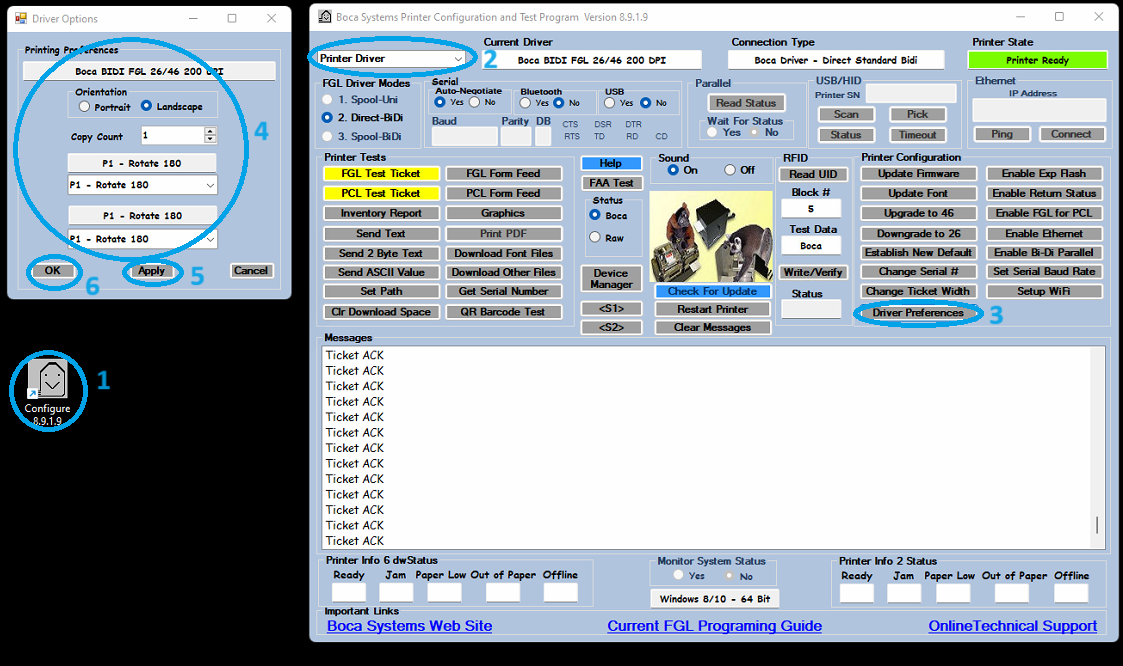Open first P1 - Rotate 180 dropdown
The height and width of the screenshot is (666, 1123).
click(x=143, y=185)
